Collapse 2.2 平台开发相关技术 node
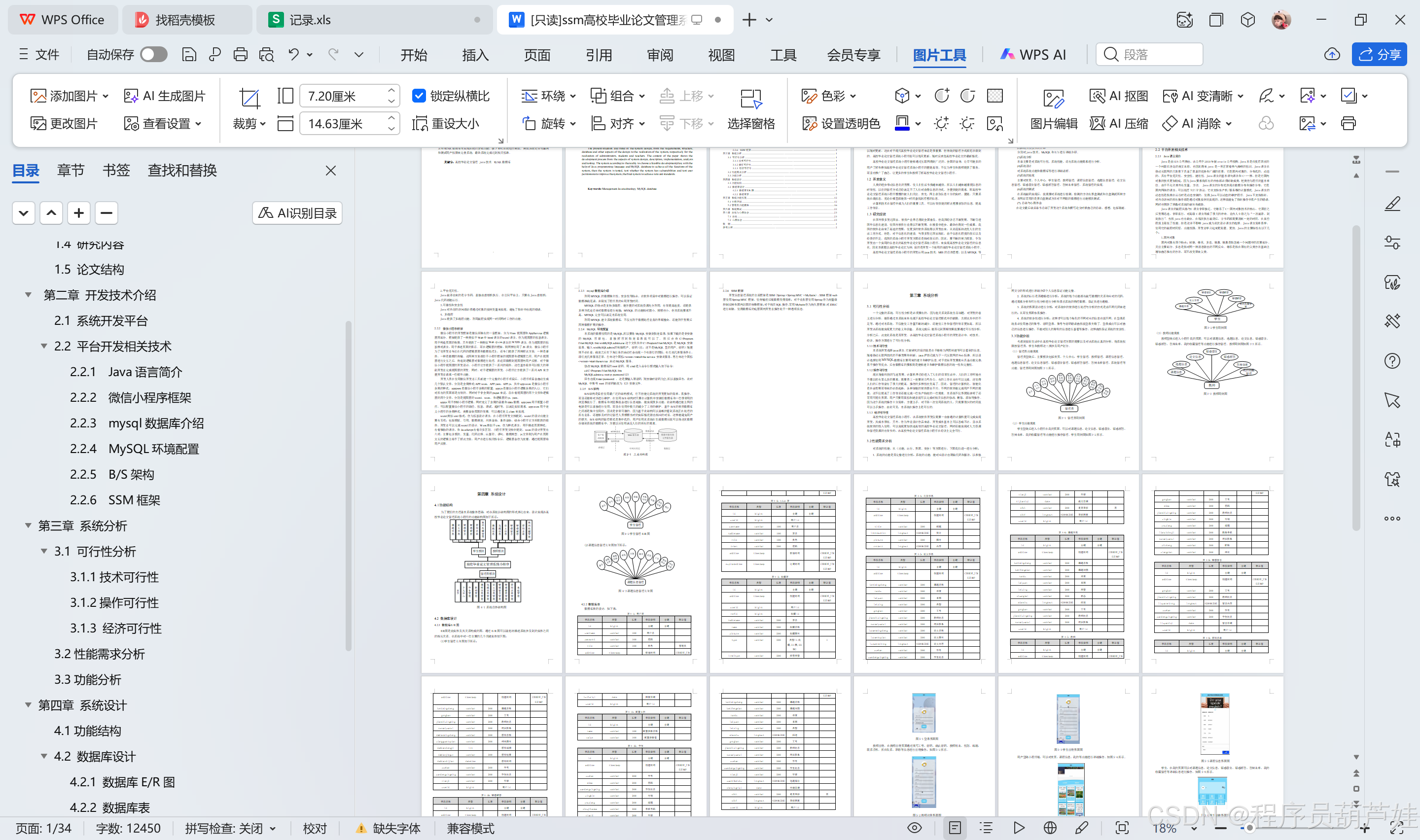The height and width of the screenshot is (840, 1420). 44,346
